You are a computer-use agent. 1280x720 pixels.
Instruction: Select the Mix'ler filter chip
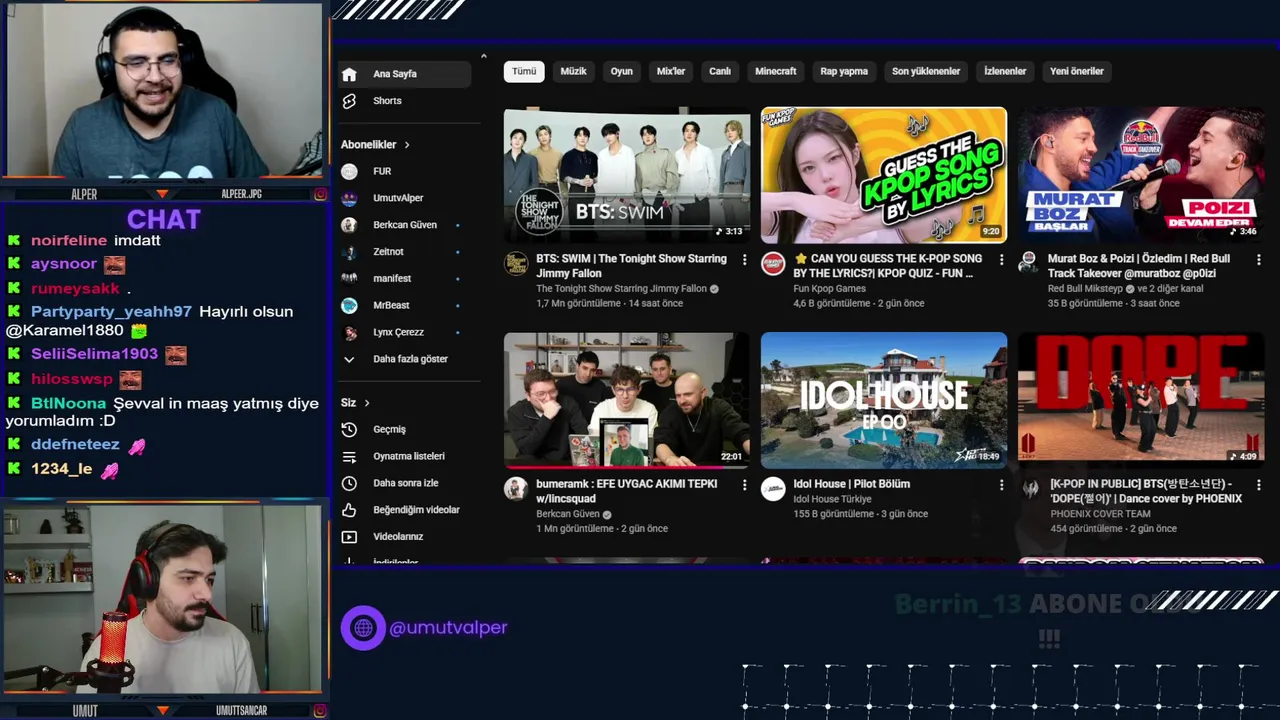[671, 72]
